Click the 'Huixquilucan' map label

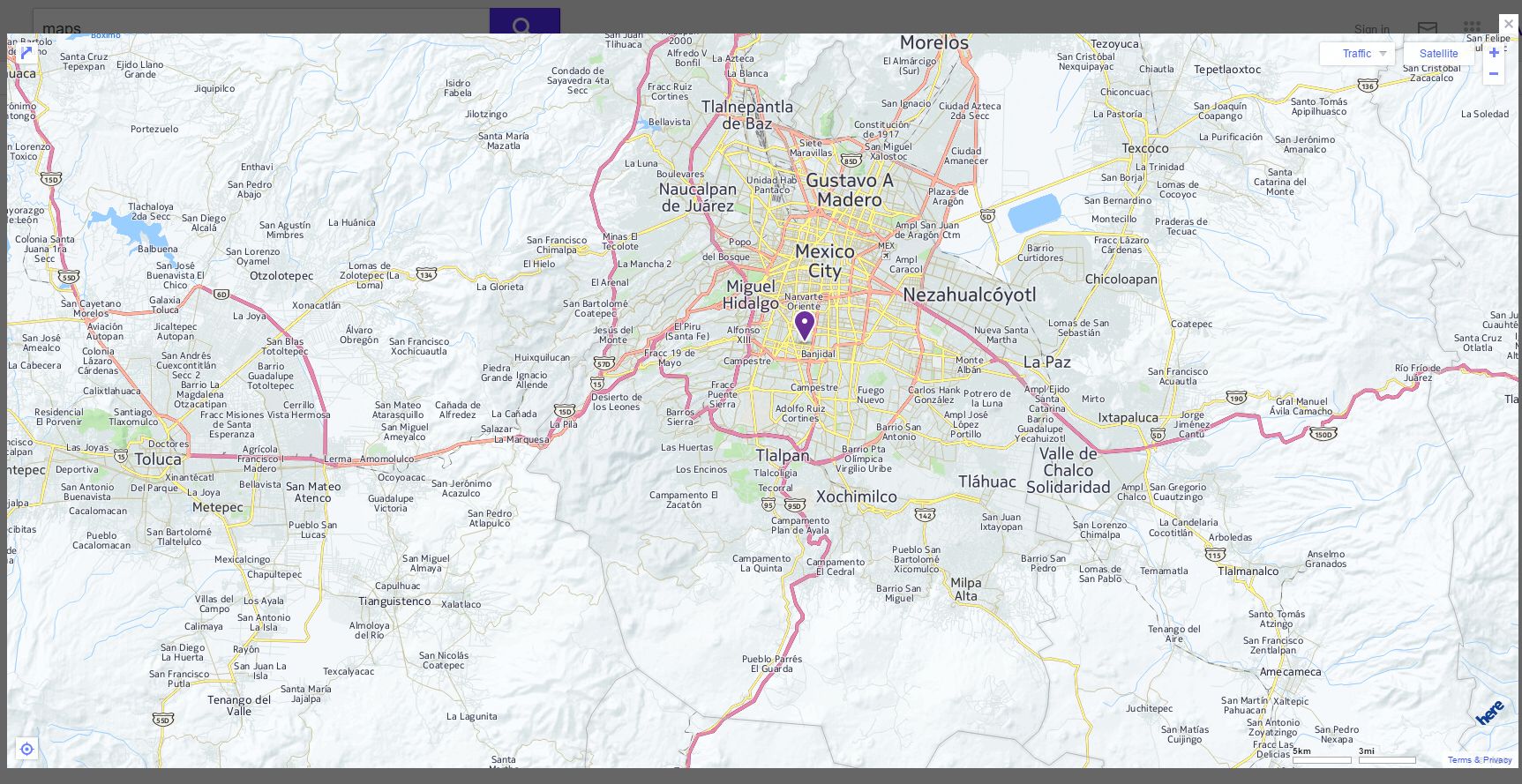tap(542, 357)
